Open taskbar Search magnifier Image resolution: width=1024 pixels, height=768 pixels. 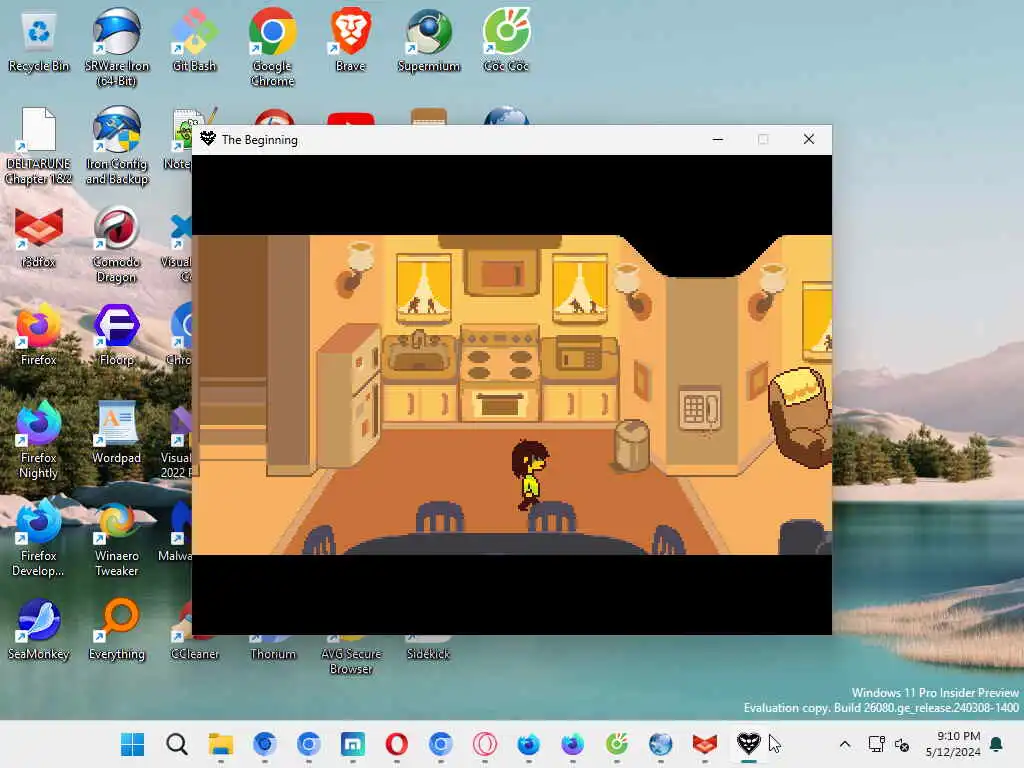point(176,744)
